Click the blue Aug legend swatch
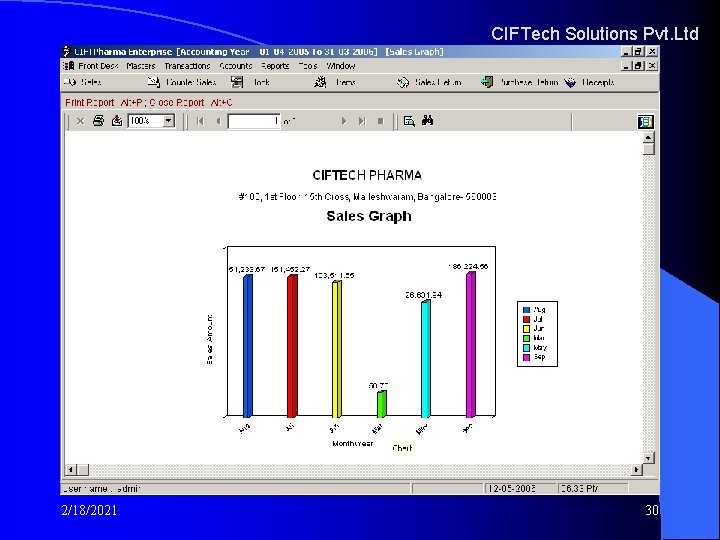The image size is (720, 540). (x=527, y=310)
